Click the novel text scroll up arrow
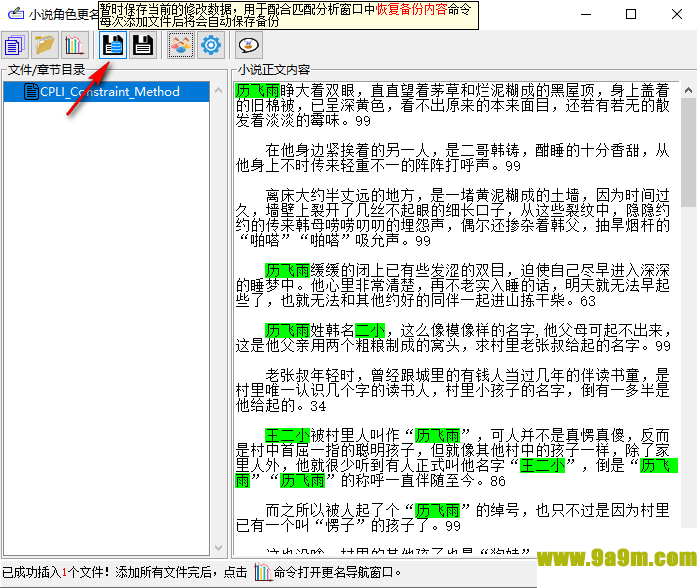The height and width of the screenshot is (588, 697). click(x=688, y=90)
